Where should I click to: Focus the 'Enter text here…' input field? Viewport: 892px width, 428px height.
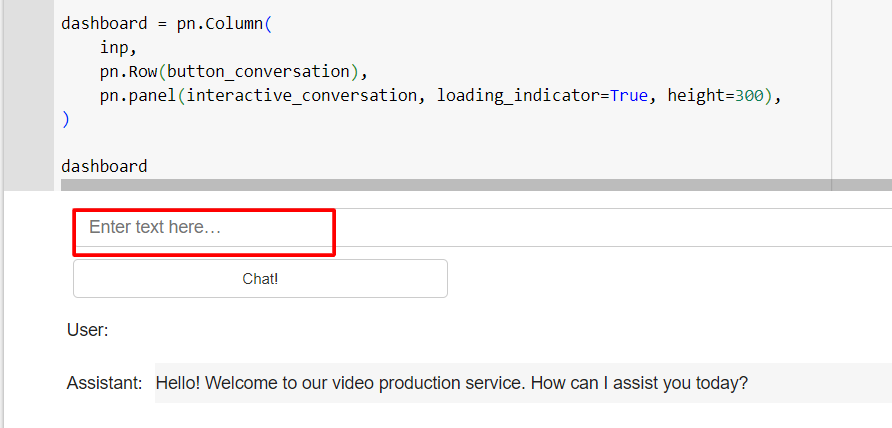click(x=482, y=228)
